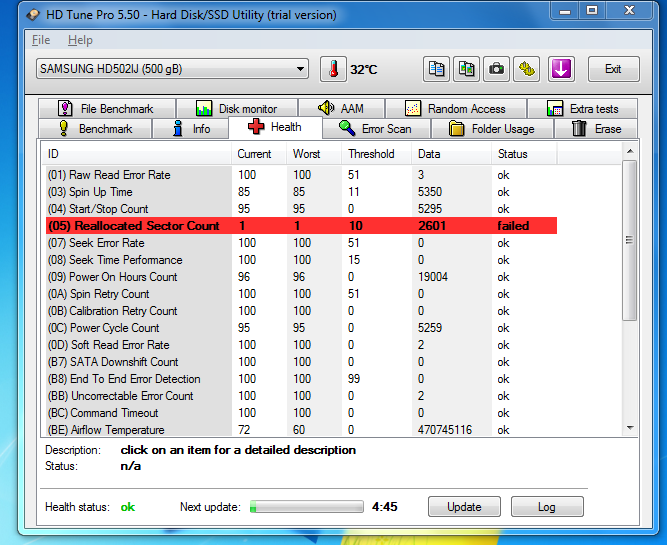This screenshot has height=545, width=667.
Task: Select the (B7) SATA Downshift Count row
Action: 301,362
